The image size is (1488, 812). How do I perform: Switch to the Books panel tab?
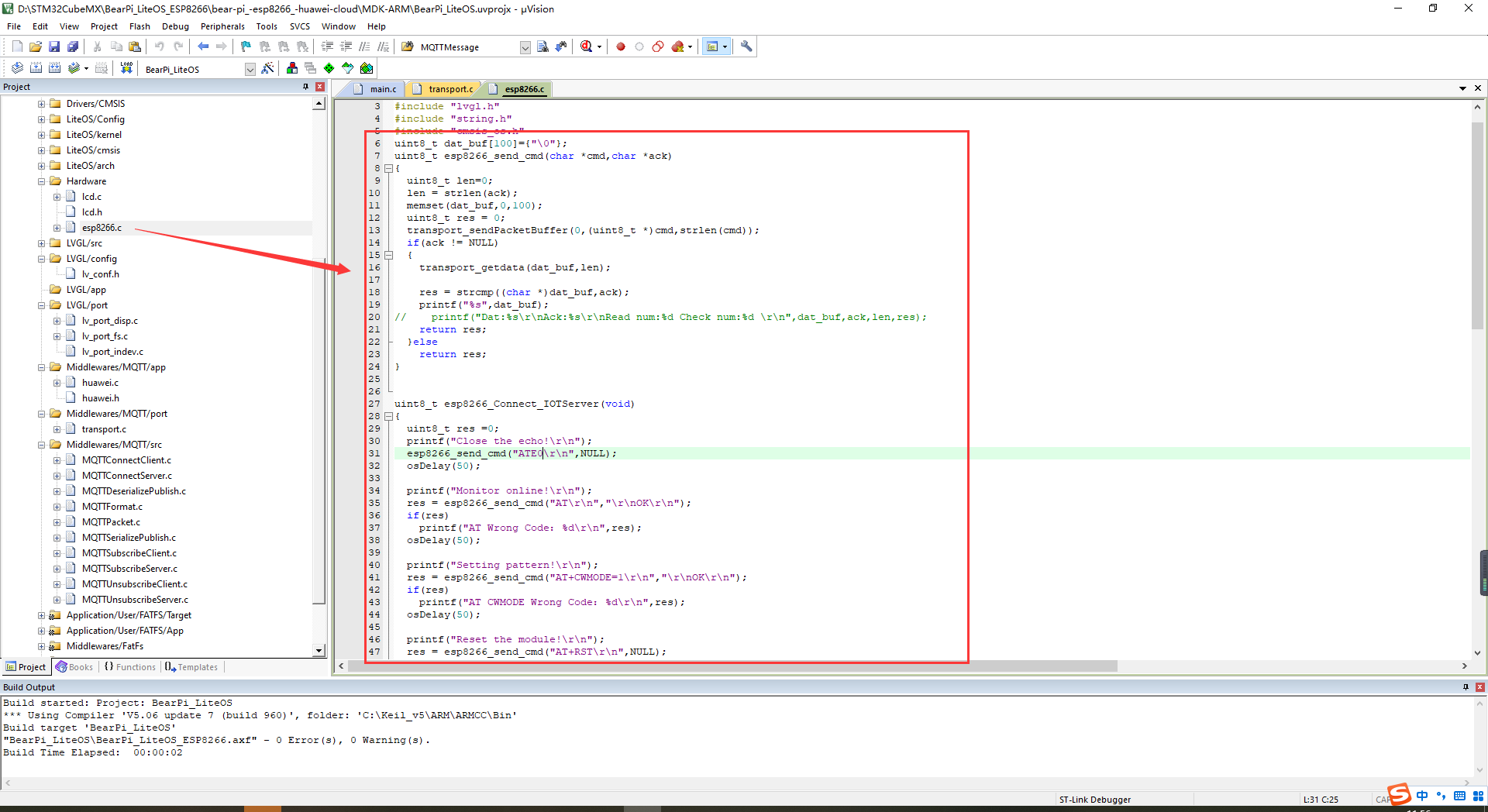tap(74, 667)
